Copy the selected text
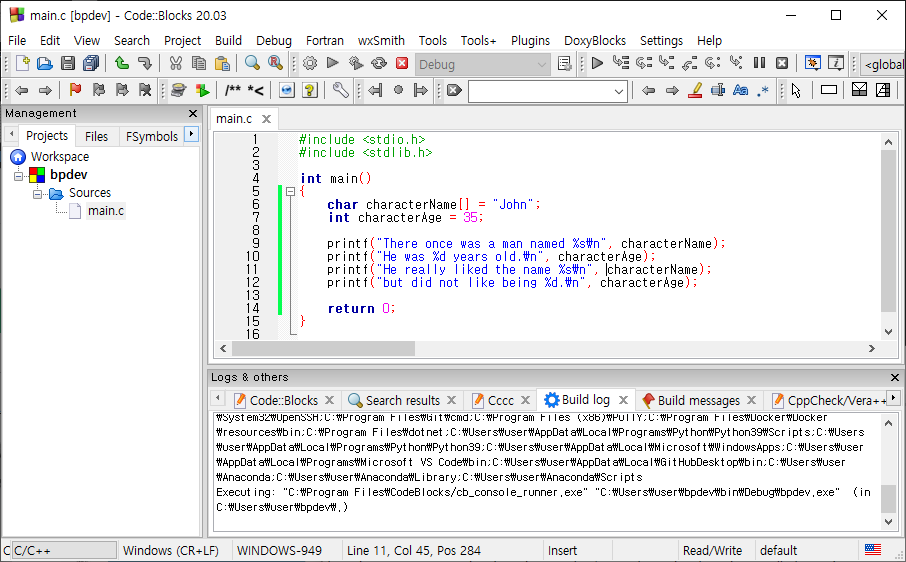This screenshot has height=562, width=906. (x=199, y=64)
